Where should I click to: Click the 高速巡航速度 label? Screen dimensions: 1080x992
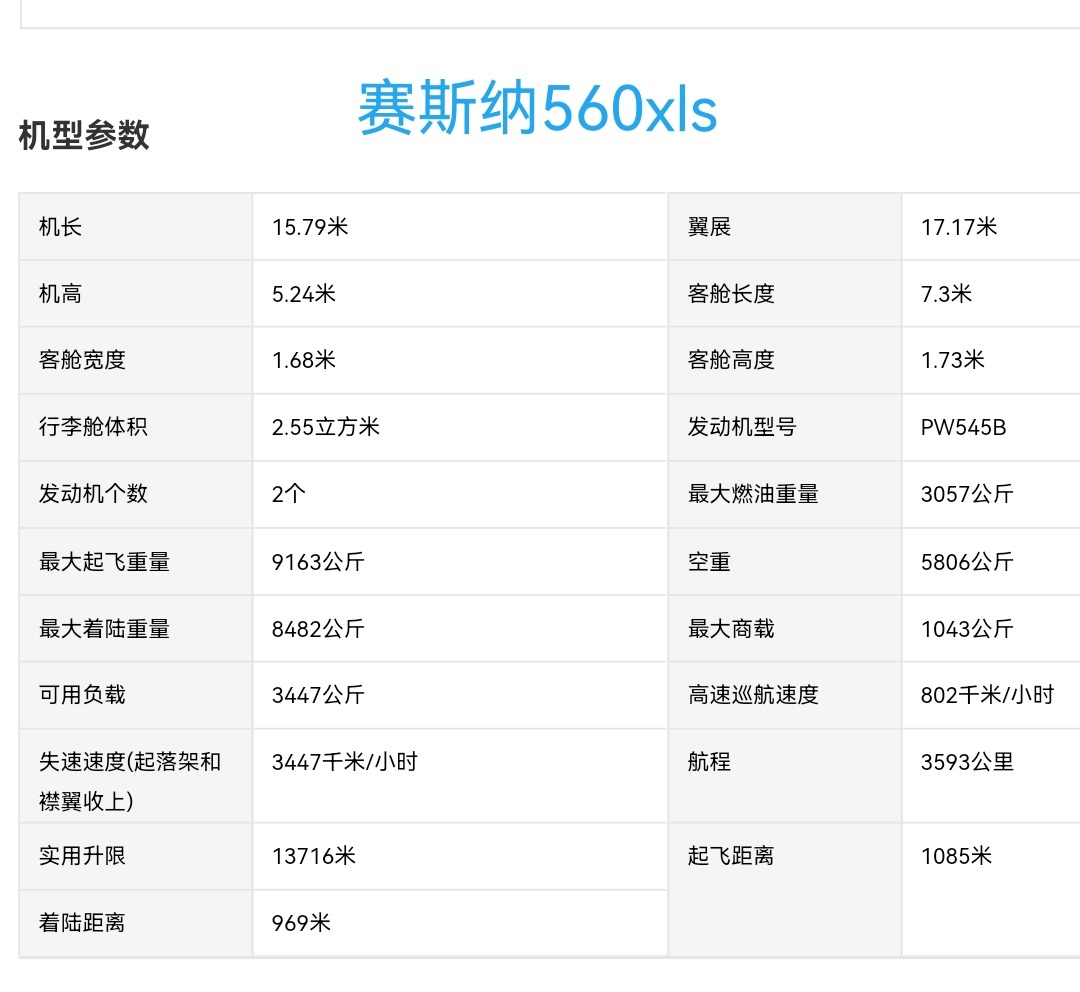click(x=754, y=695)
